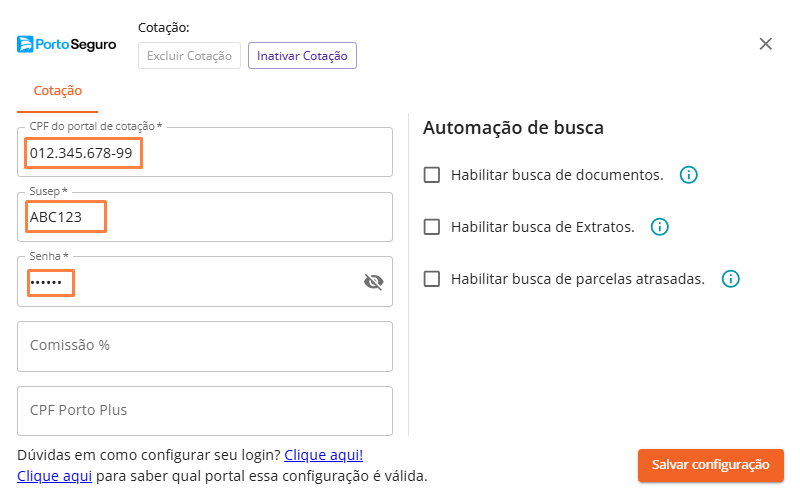Viewport: 800px width, 502px height.
Task: Show info for overdue installments option
Action: (x=730, y=279)
